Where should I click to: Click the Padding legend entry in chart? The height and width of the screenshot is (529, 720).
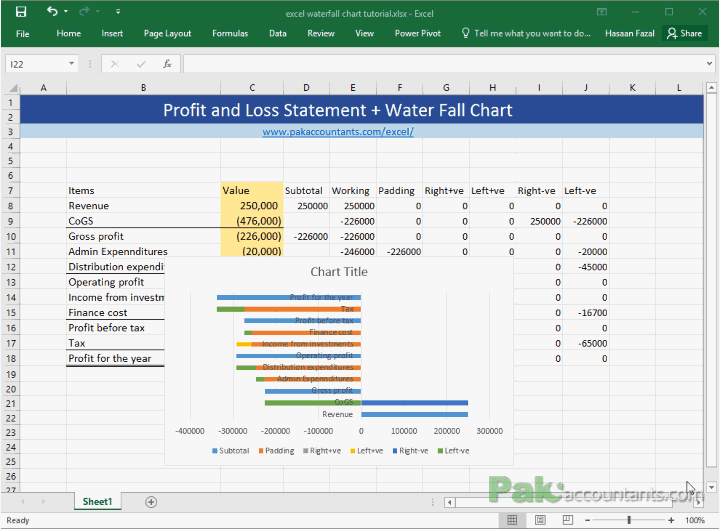pyautogui.click(x=276, y=451)
